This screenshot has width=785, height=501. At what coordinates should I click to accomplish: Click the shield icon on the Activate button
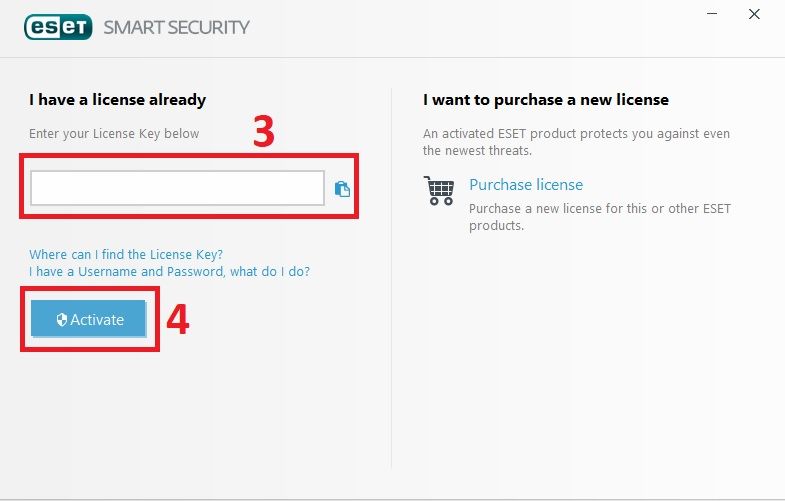[61, 320]
